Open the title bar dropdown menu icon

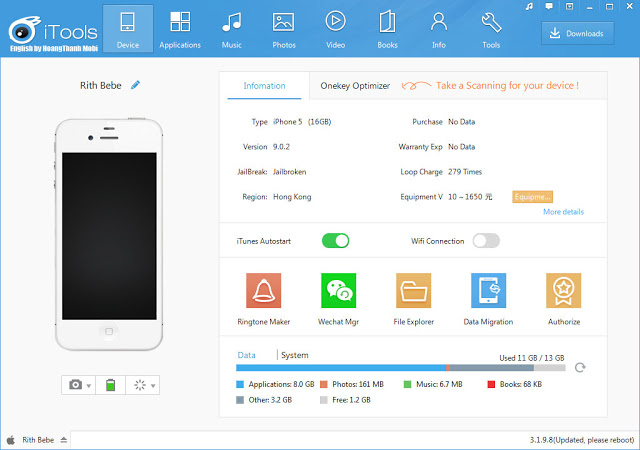point(569,7)
